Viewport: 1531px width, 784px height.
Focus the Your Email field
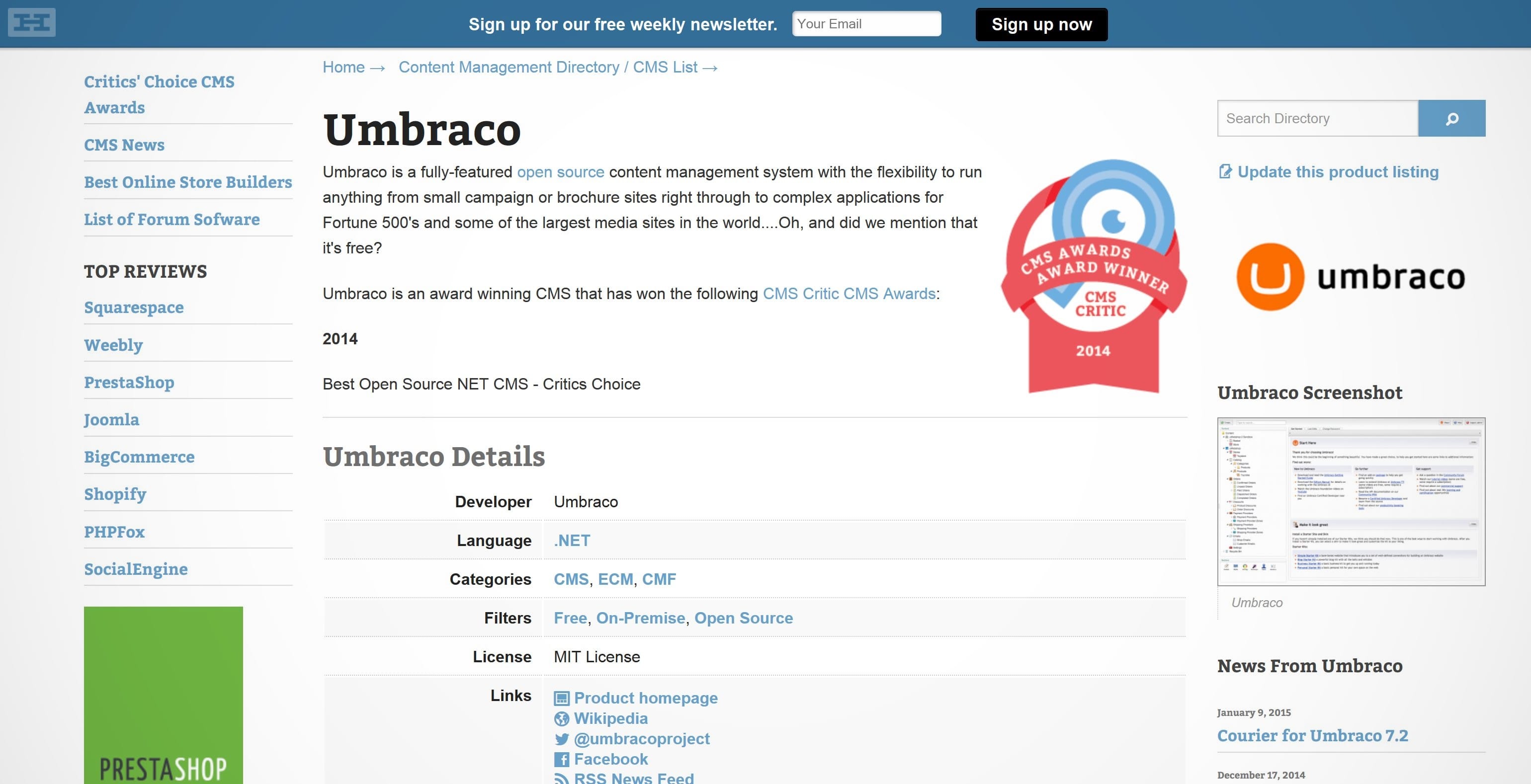coord(866,24)
